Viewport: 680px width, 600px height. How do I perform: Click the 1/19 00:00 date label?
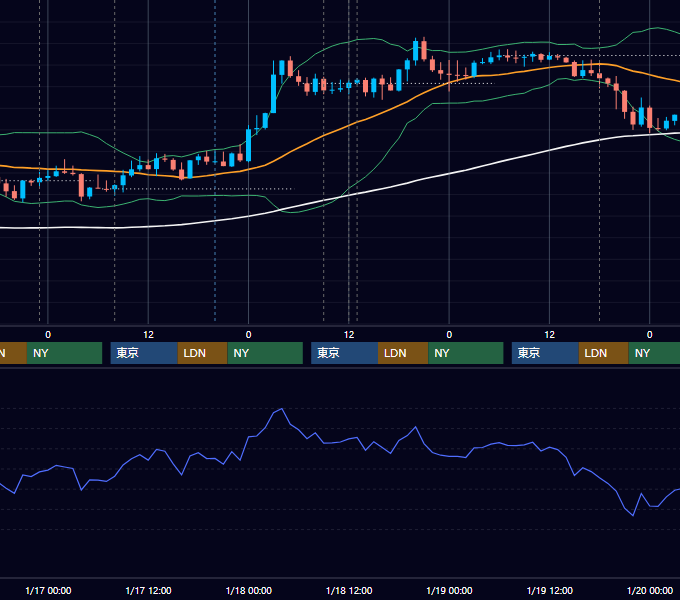pos(449,590)
